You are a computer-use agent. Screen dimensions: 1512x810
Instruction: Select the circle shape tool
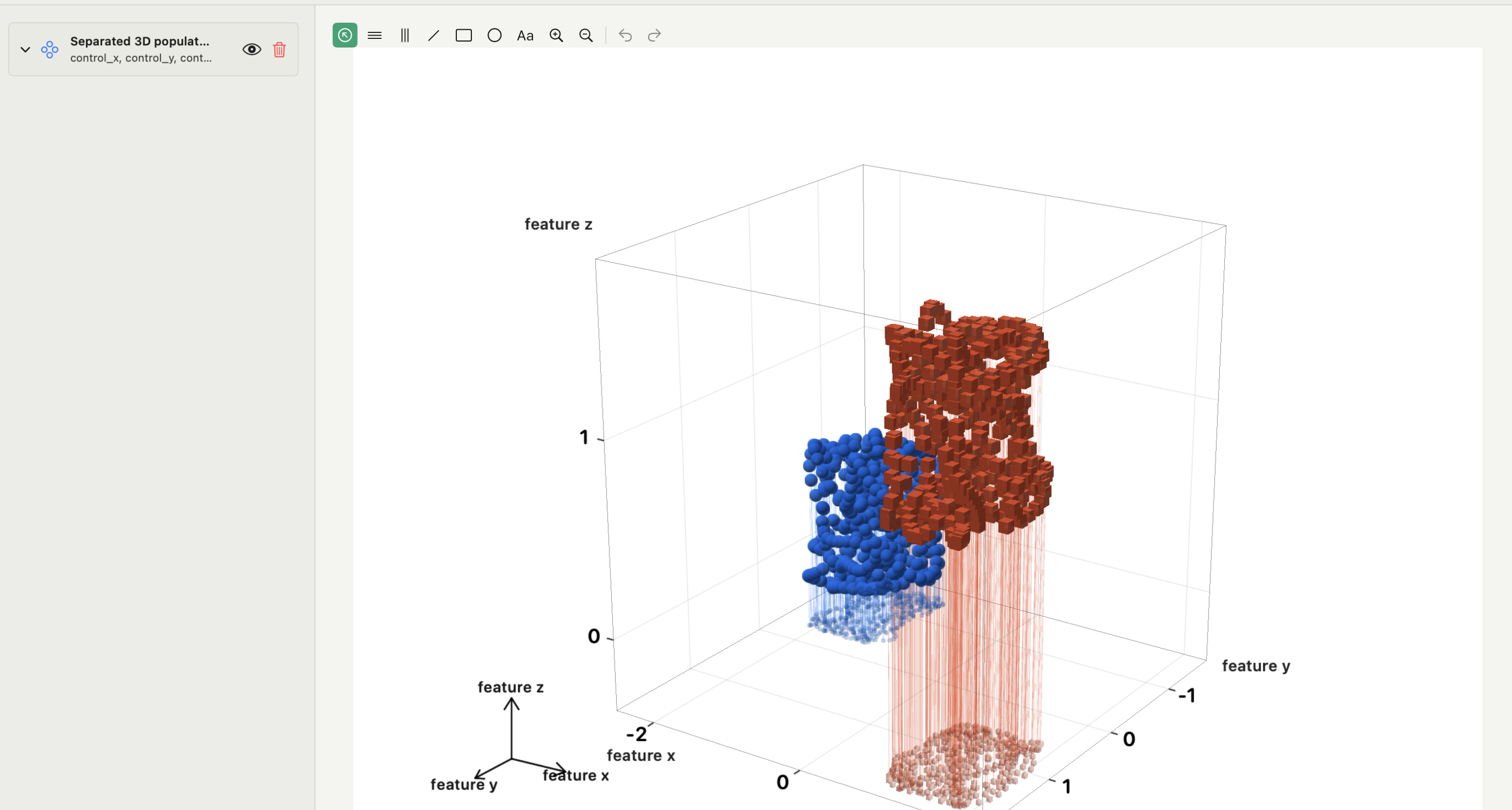494,36
